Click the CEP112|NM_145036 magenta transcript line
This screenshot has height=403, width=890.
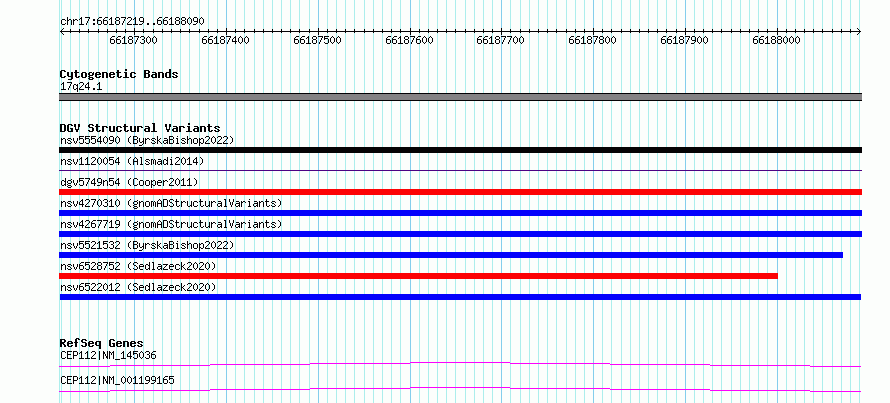[460, 364]
